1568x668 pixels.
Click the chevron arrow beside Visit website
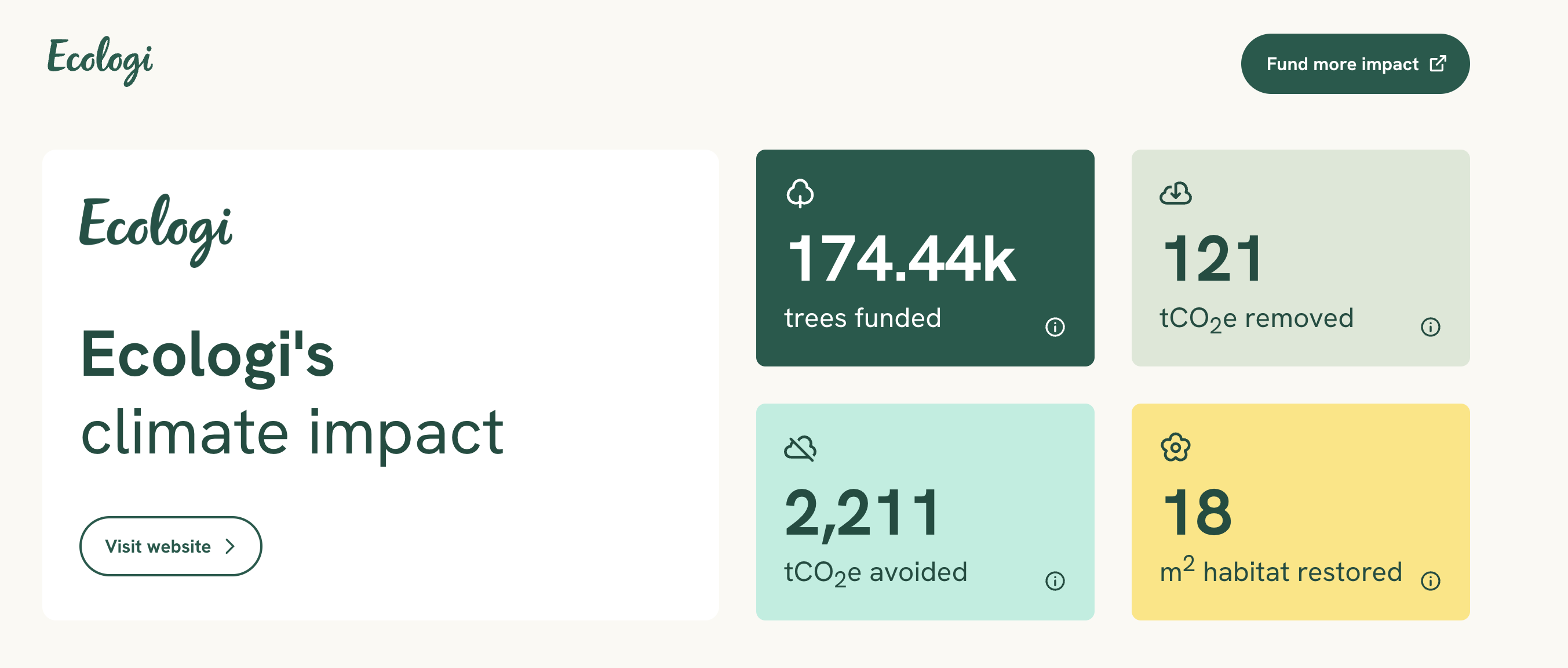(x=230, y=546)
